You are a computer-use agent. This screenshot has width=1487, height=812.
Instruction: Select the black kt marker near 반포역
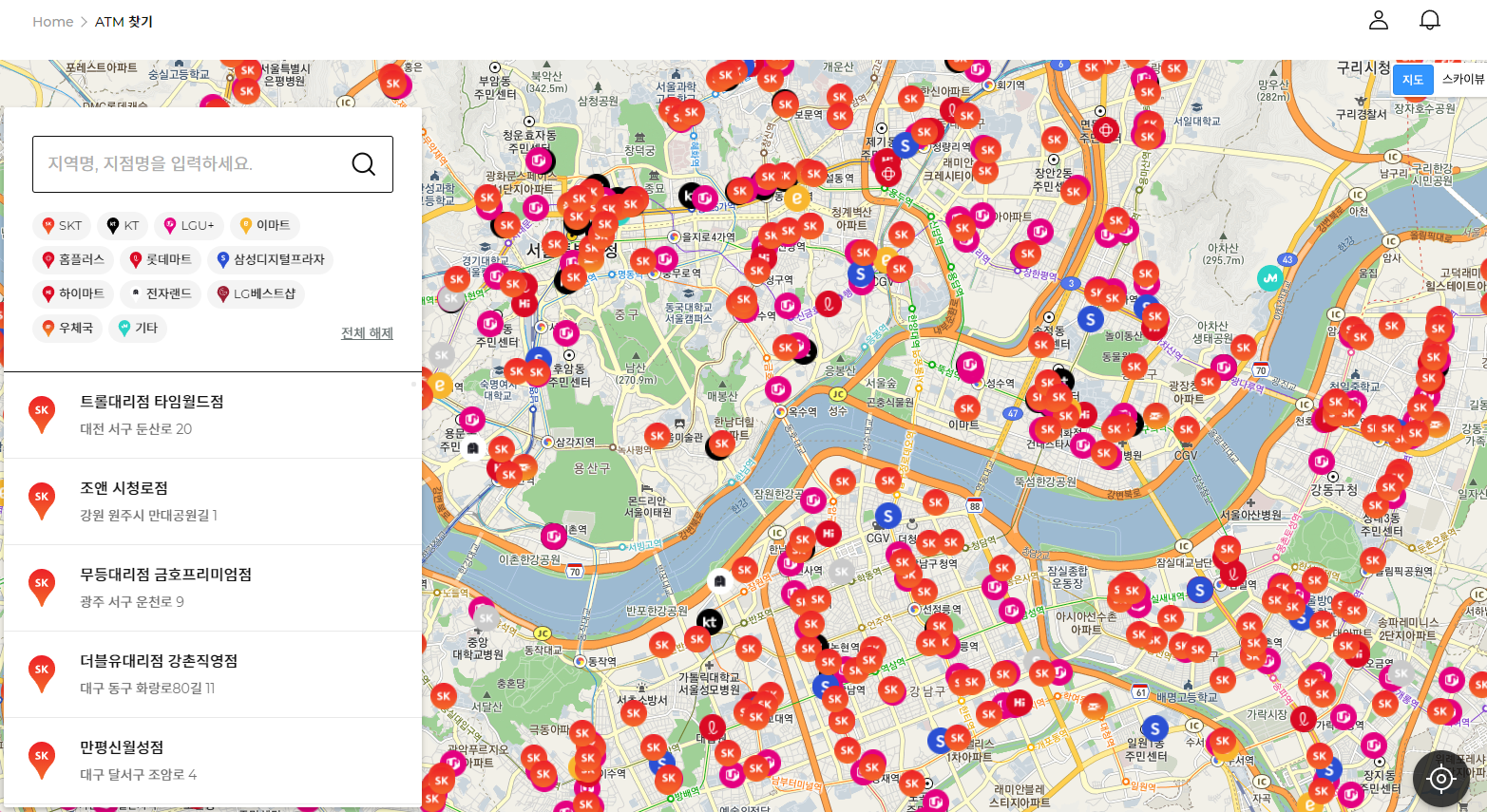[710, 622]
